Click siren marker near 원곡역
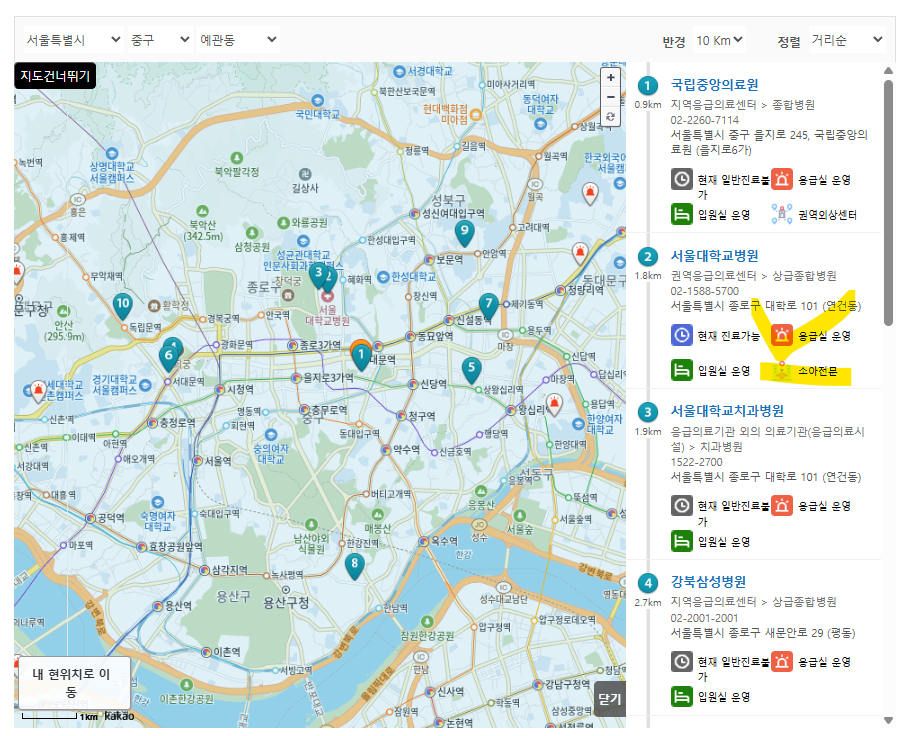909x736 pixels. pyautogui.click(x=590, y=194)
